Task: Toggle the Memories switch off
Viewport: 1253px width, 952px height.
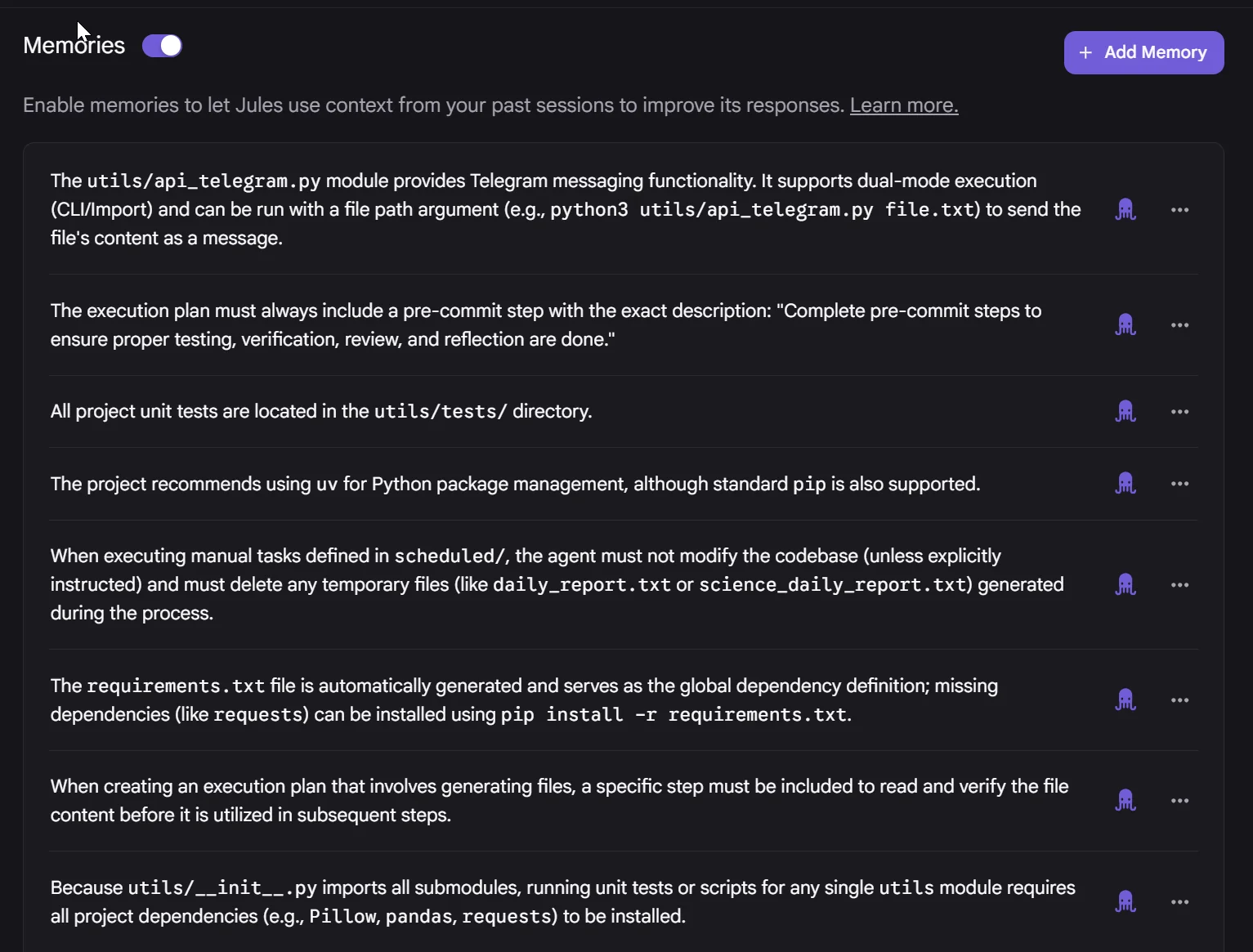Action: (x=162, y=46)
